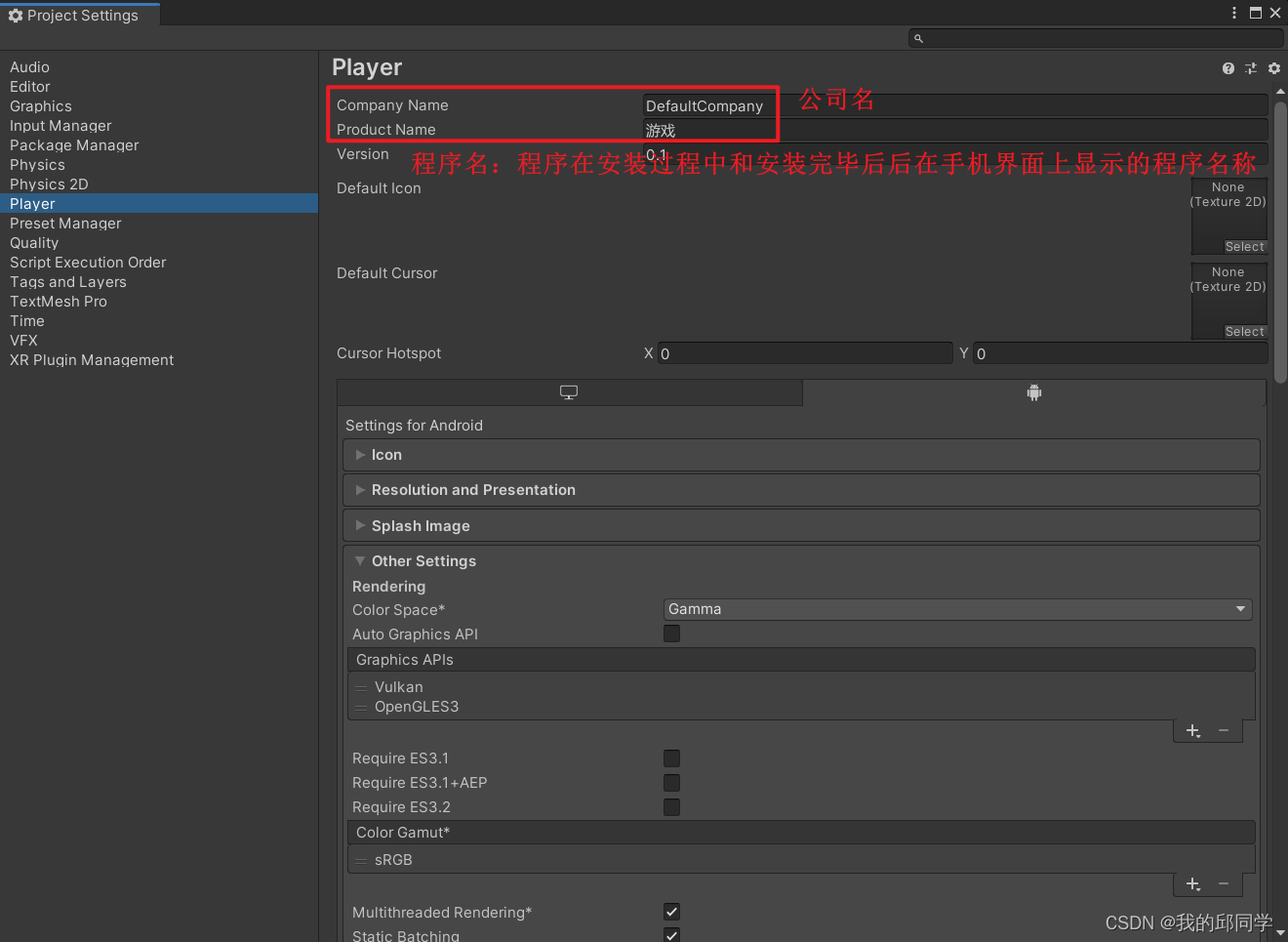The image size is (1288, 942).
Task: Click the minus icon below Color Gamut list
Action: click(1224, 883)
